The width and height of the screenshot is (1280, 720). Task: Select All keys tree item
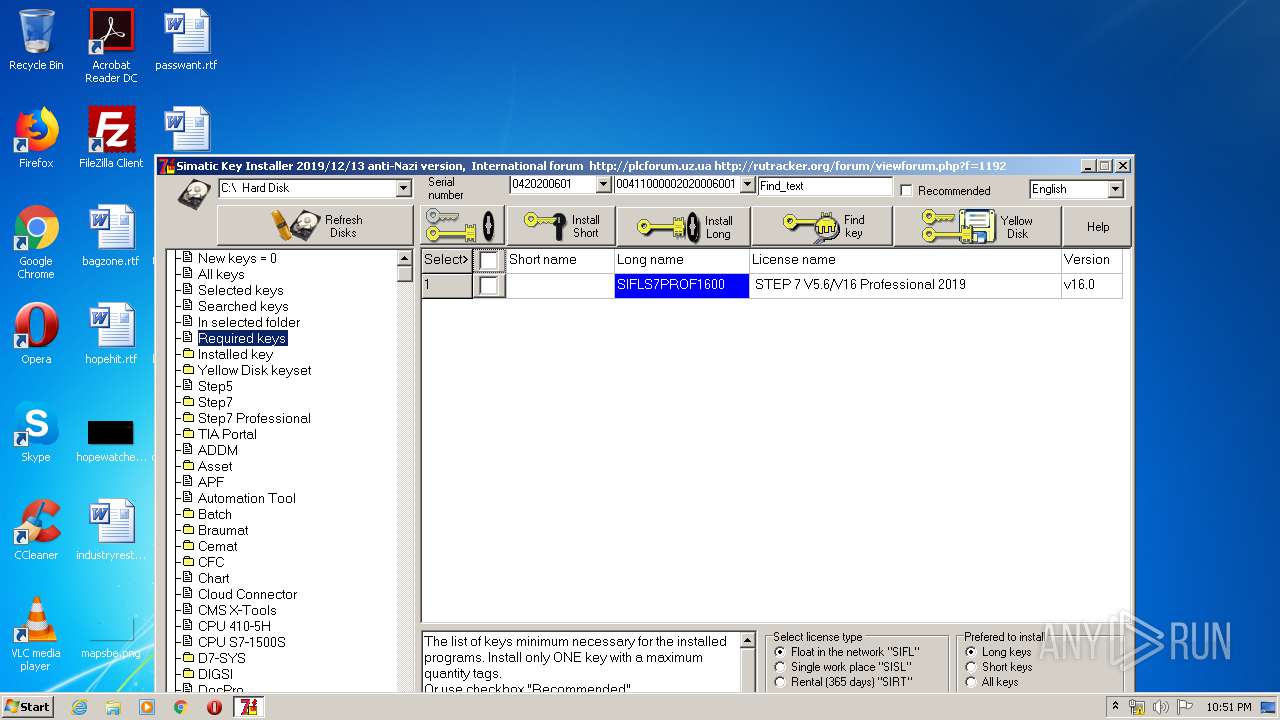(x=221, y=274)
